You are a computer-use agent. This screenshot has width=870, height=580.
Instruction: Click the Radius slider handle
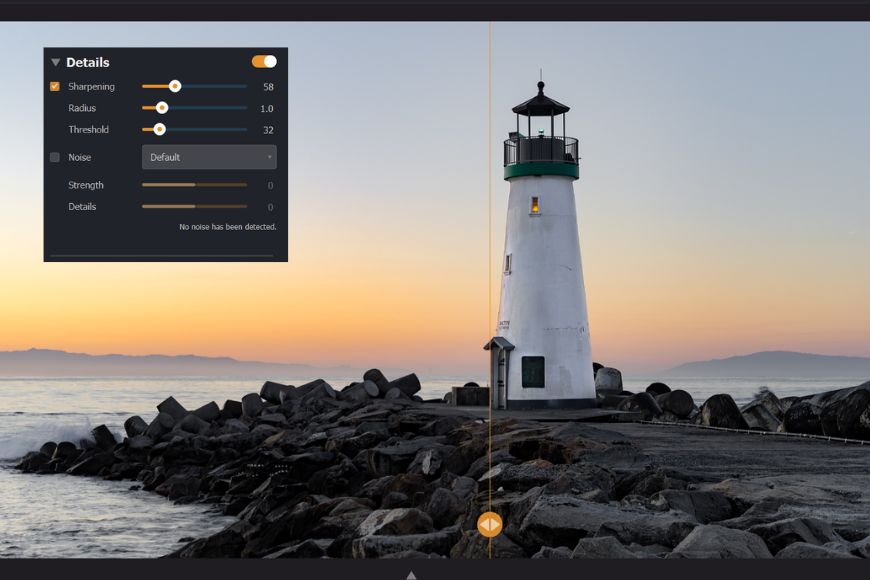(161, 108)
